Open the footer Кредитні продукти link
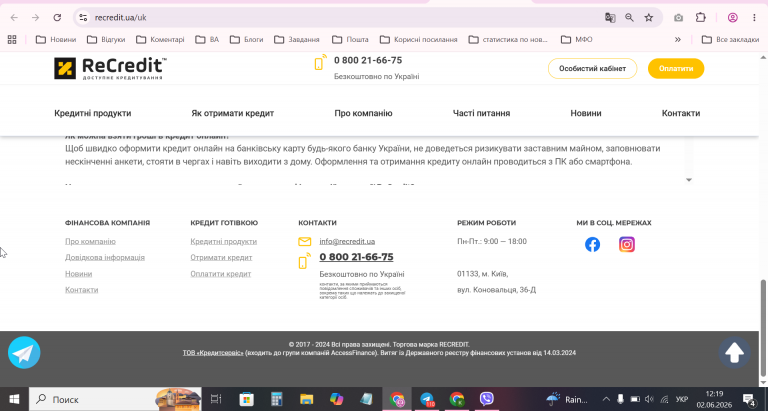The image size is (768, 411). click(x=223, y=242)
